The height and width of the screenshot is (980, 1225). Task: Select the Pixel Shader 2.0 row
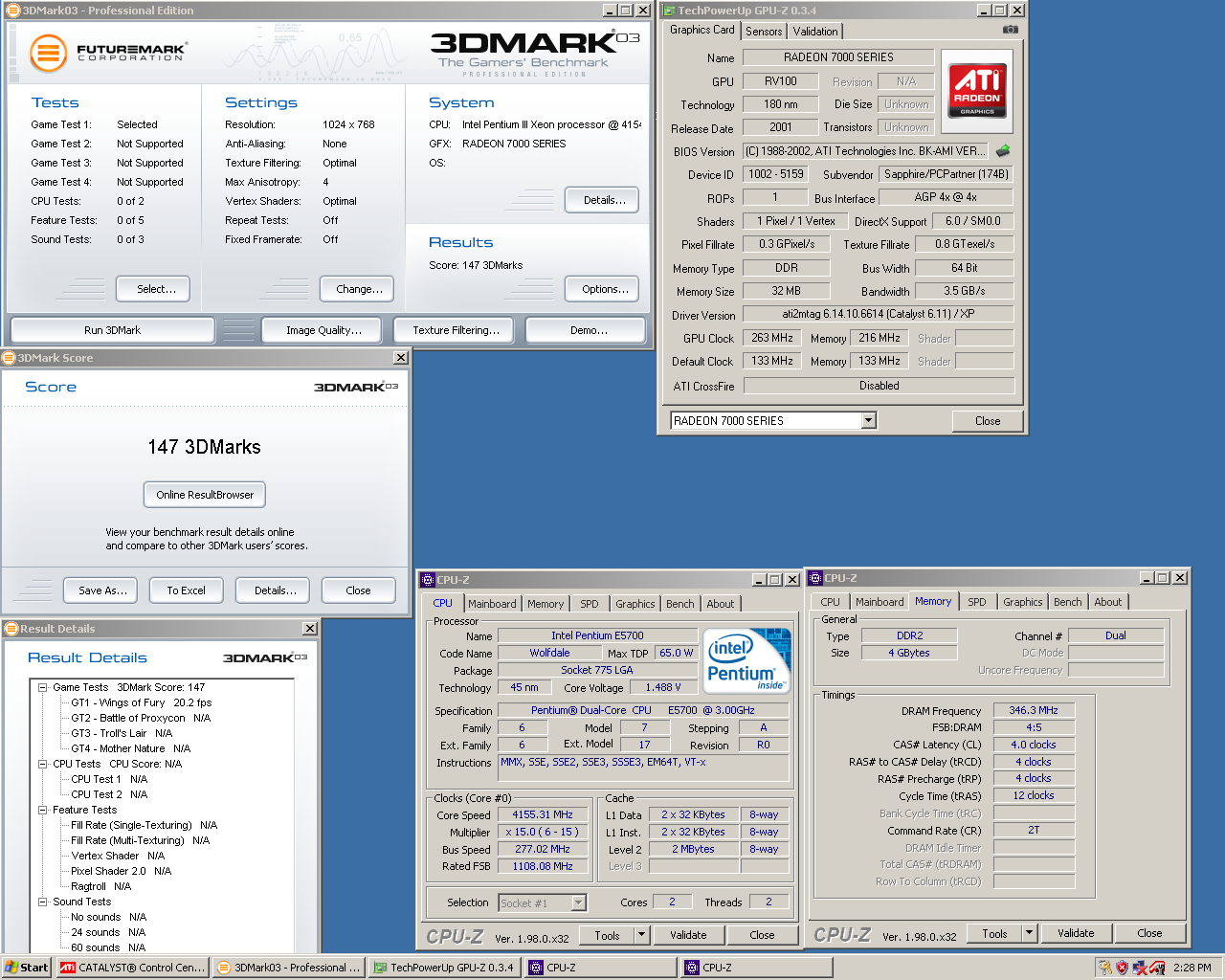click(121, 871)
